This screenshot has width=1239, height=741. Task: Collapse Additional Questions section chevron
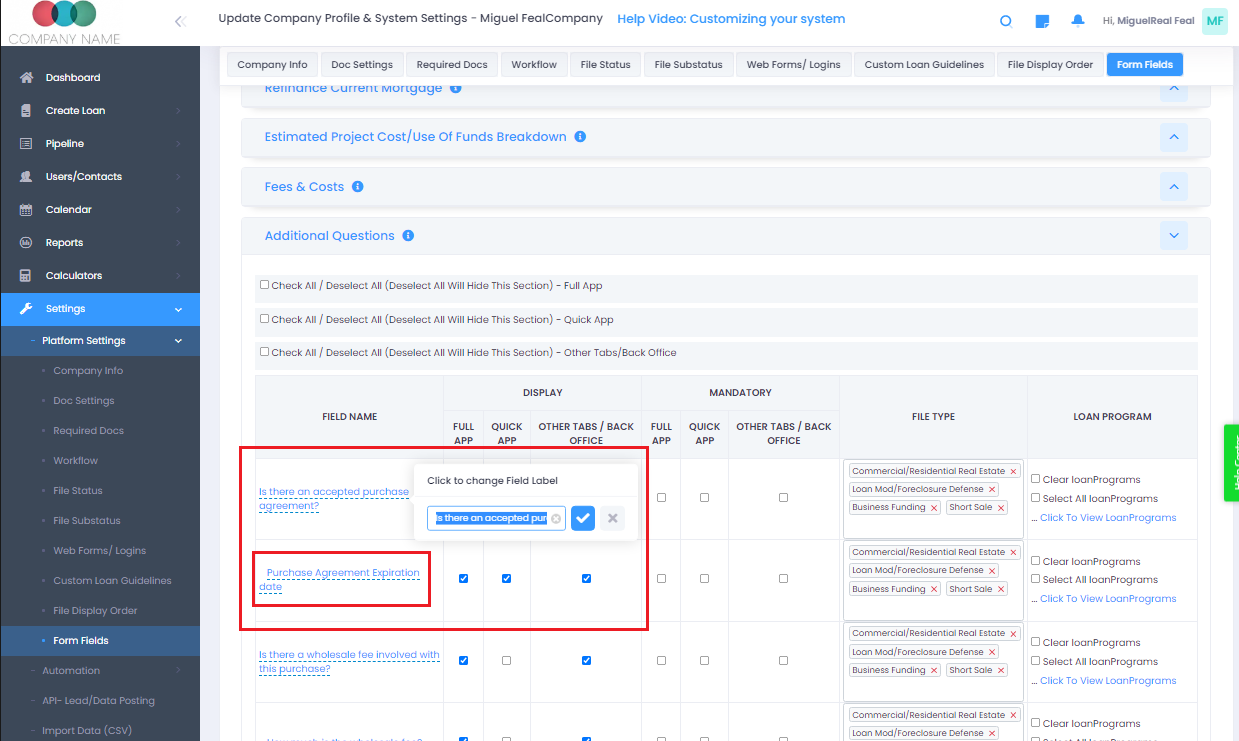click(x=1174, y=236)
